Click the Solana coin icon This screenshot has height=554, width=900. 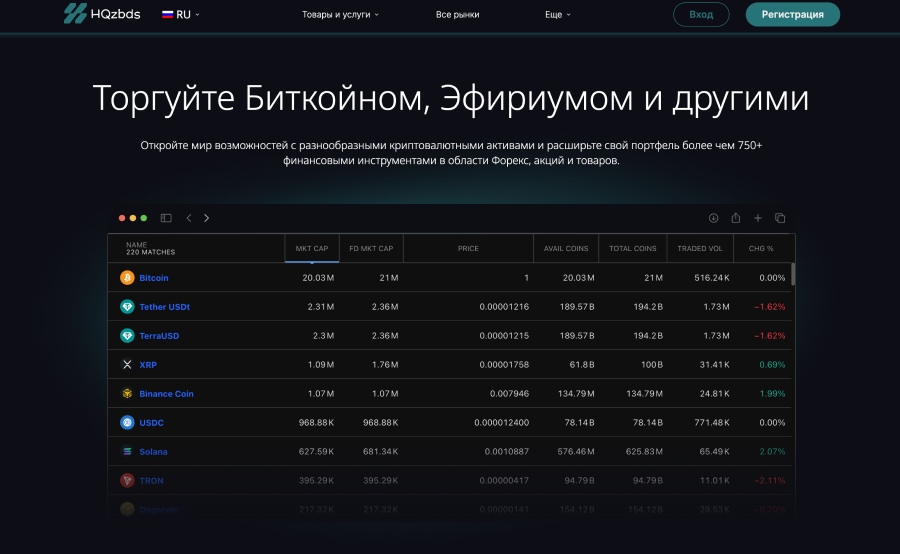(x=127, y=452)
